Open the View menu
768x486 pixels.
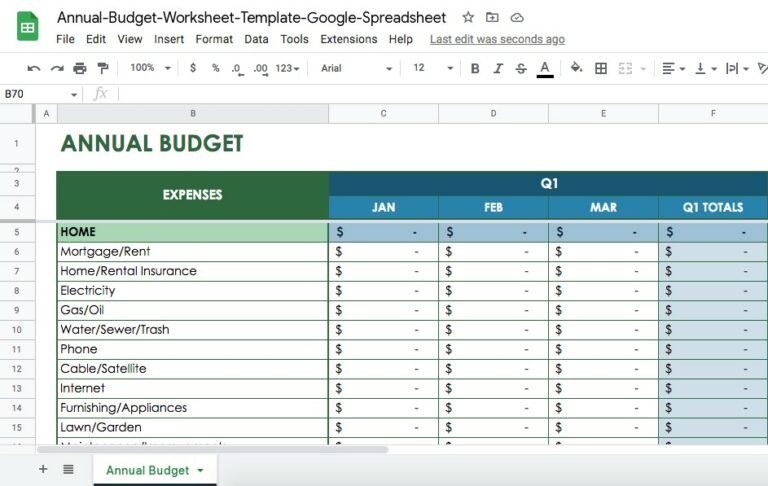coord(130,39)
